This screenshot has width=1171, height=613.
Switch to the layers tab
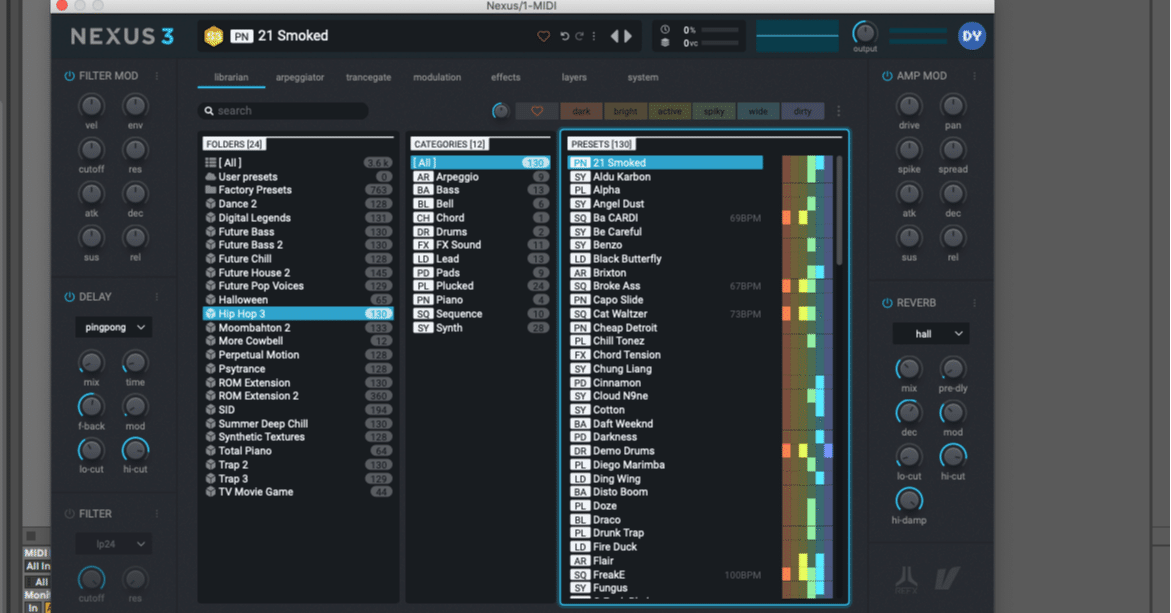click(x=574, y=77)
